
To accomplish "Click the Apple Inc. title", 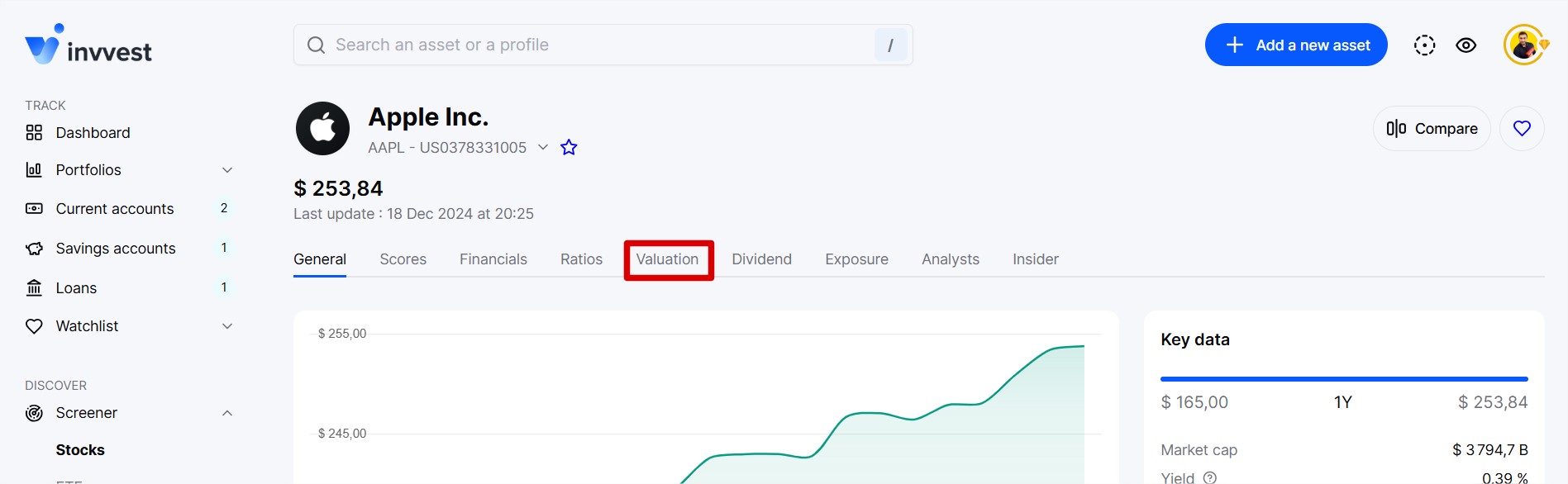I will coord(428,117).
